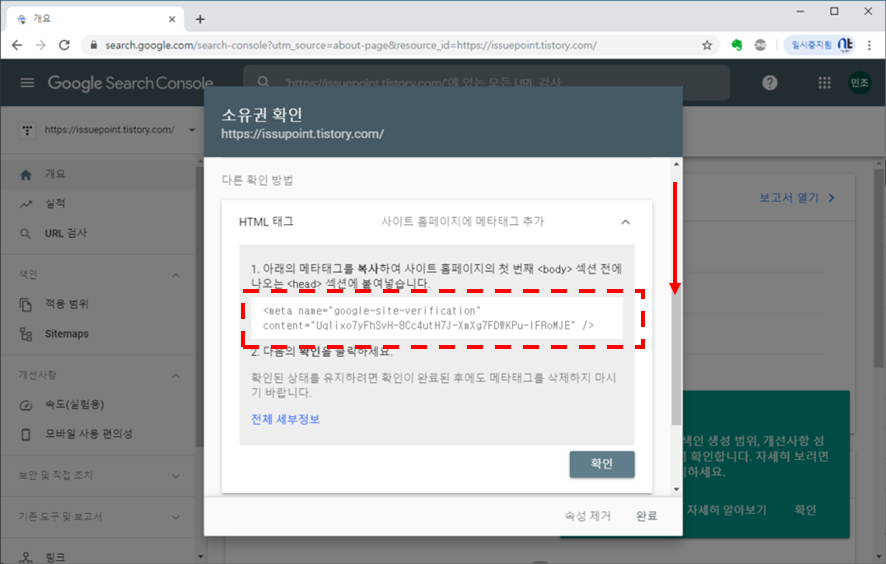
Task: Click the URL inspection search field
Action: (486, 83)
